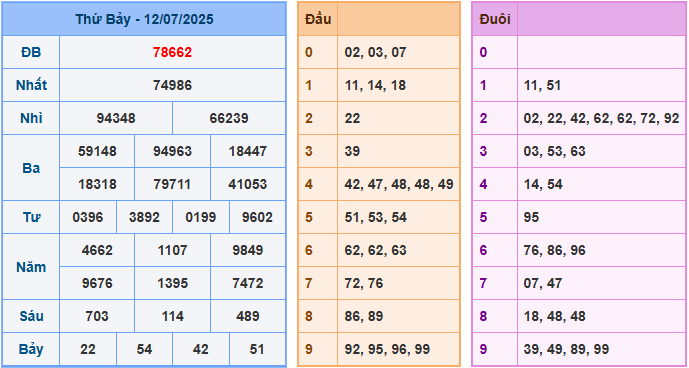Select Tư prize number 9602
This screenshot has width=689, height=368.
click(257, 217)
